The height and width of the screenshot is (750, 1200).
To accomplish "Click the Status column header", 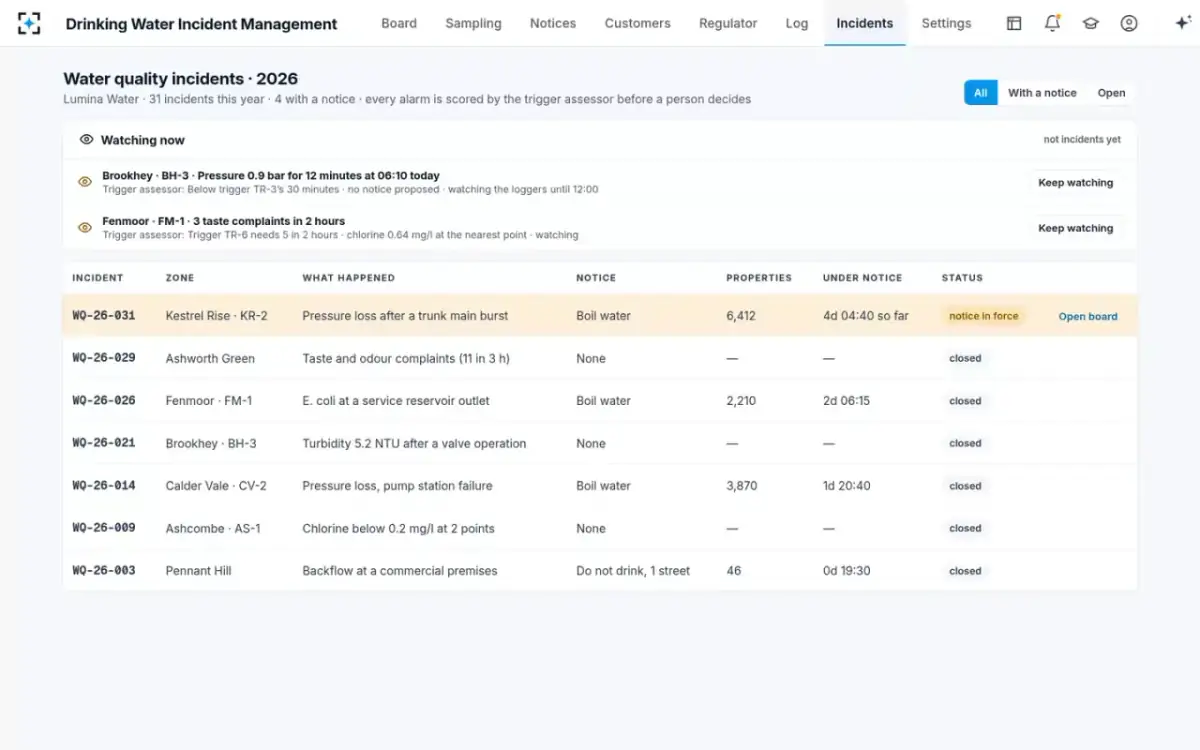I will [962, 278].
